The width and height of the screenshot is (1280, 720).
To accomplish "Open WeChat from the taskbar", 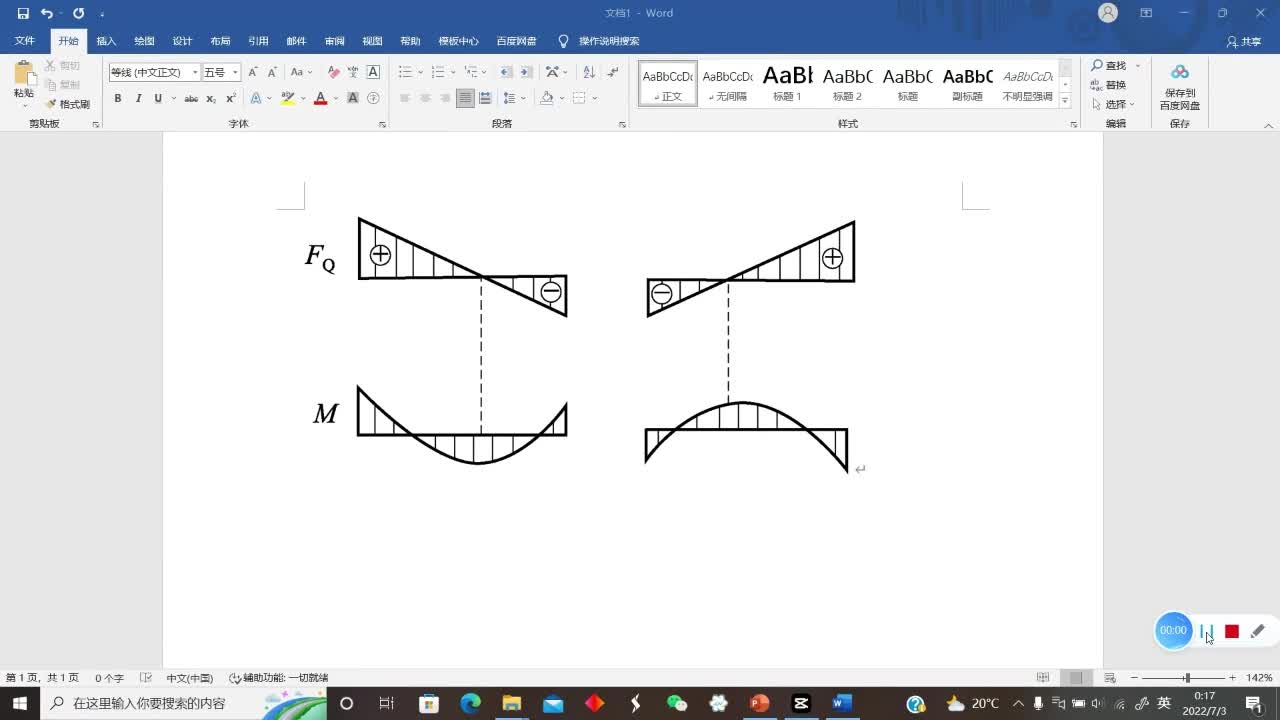I will click(677, 703).
